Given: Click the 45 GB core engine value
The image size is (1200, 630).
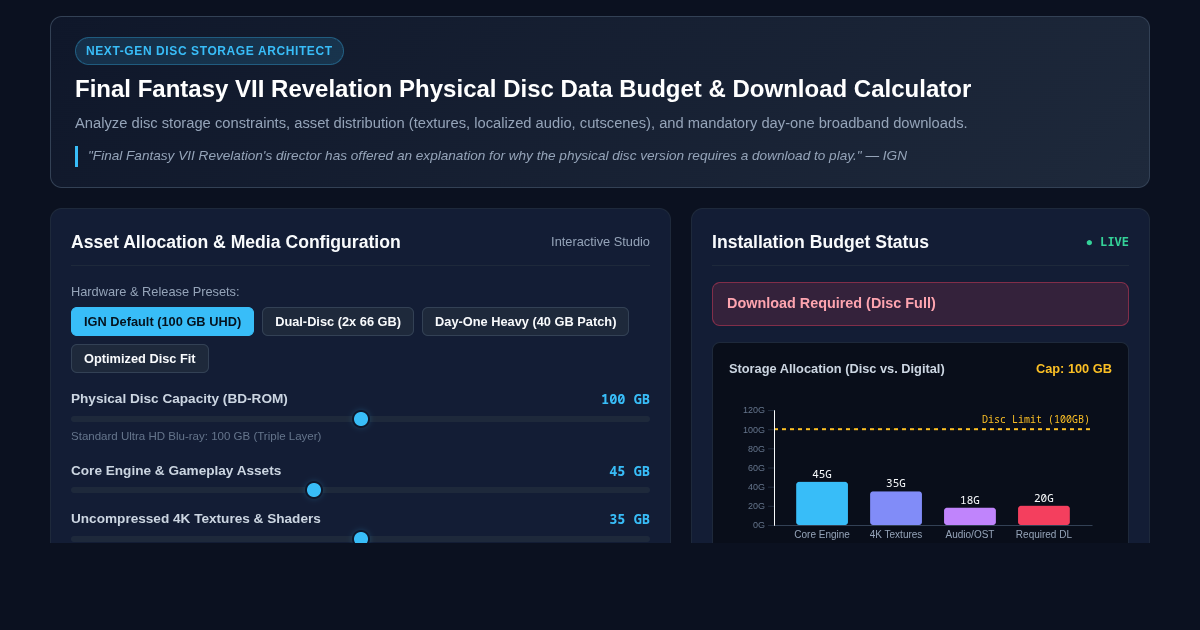Looking at the screenshot, I should pos(629,471).
